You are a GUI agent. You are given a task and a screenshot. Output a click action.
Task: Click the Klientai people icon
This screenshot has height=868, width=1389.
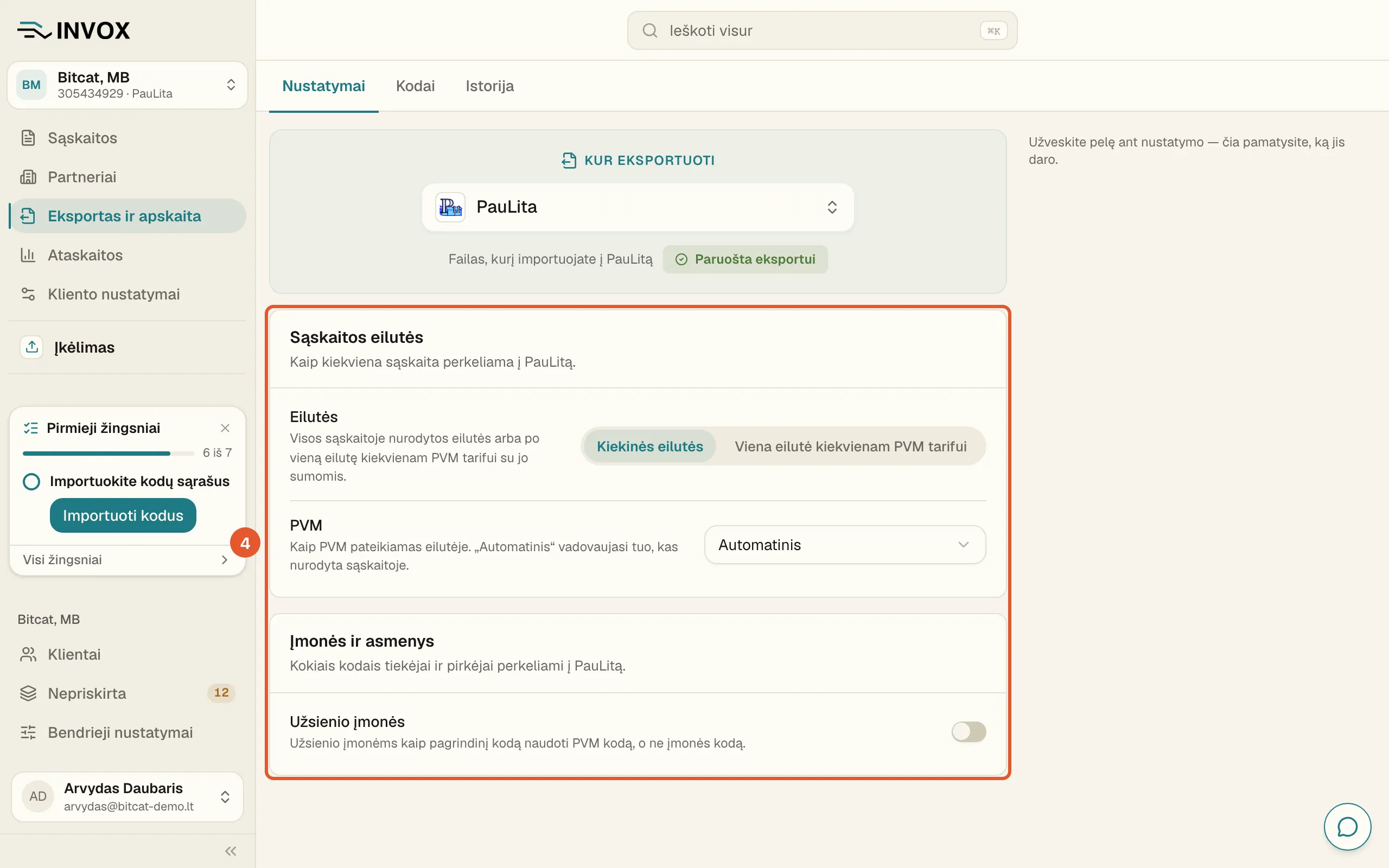[x=28, y=654]
